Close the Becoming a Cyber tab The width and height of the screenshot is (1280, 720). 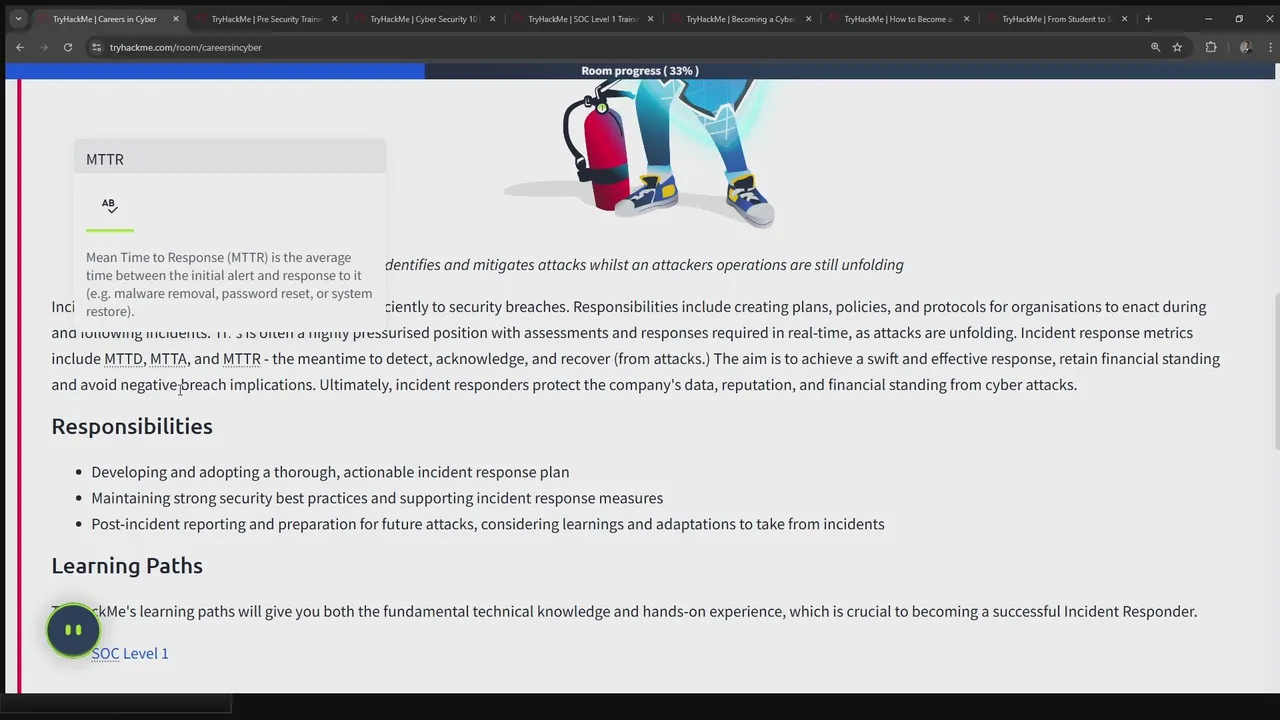pyautogui.click(x=808, y=19)
